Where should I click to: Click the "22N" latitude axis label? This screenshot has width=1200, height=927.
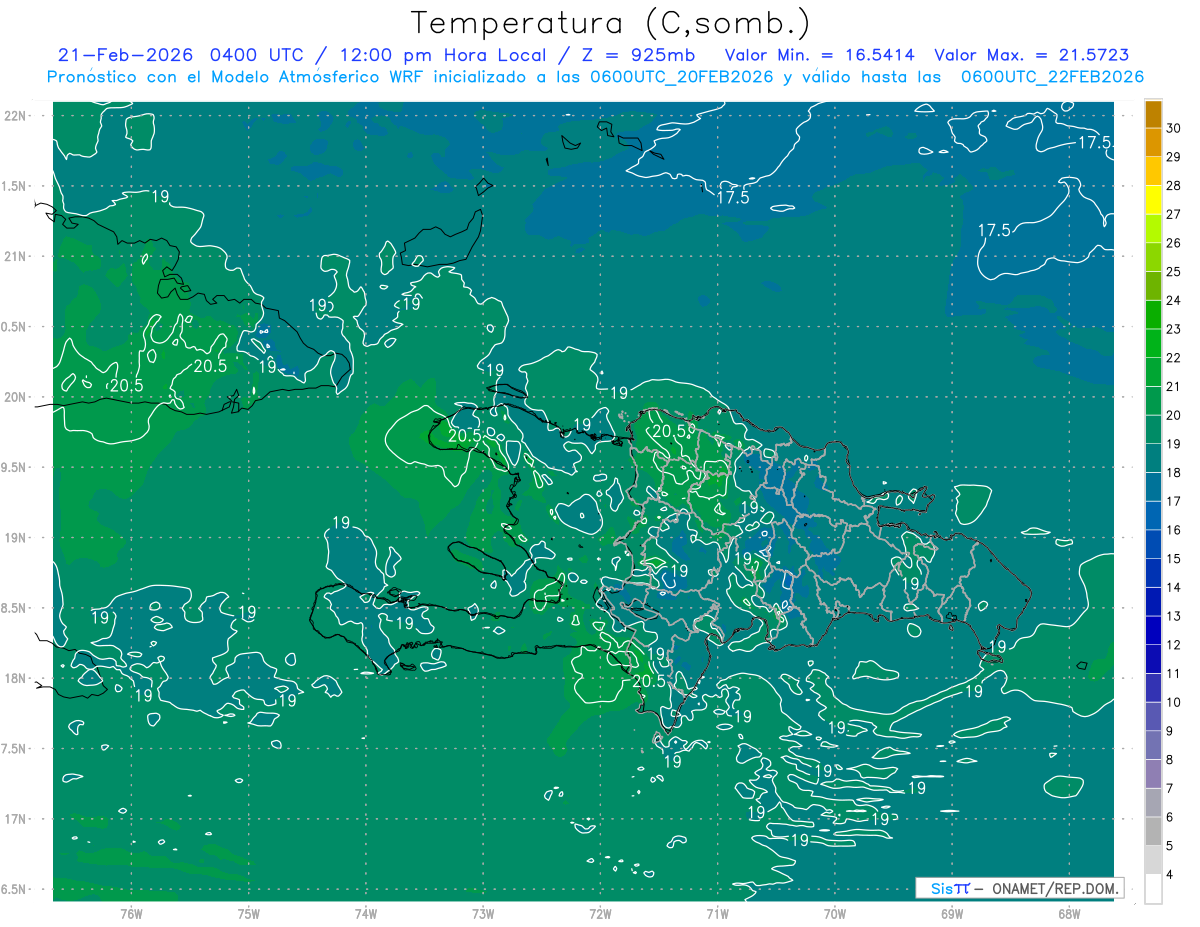click(x=17, y=115)
